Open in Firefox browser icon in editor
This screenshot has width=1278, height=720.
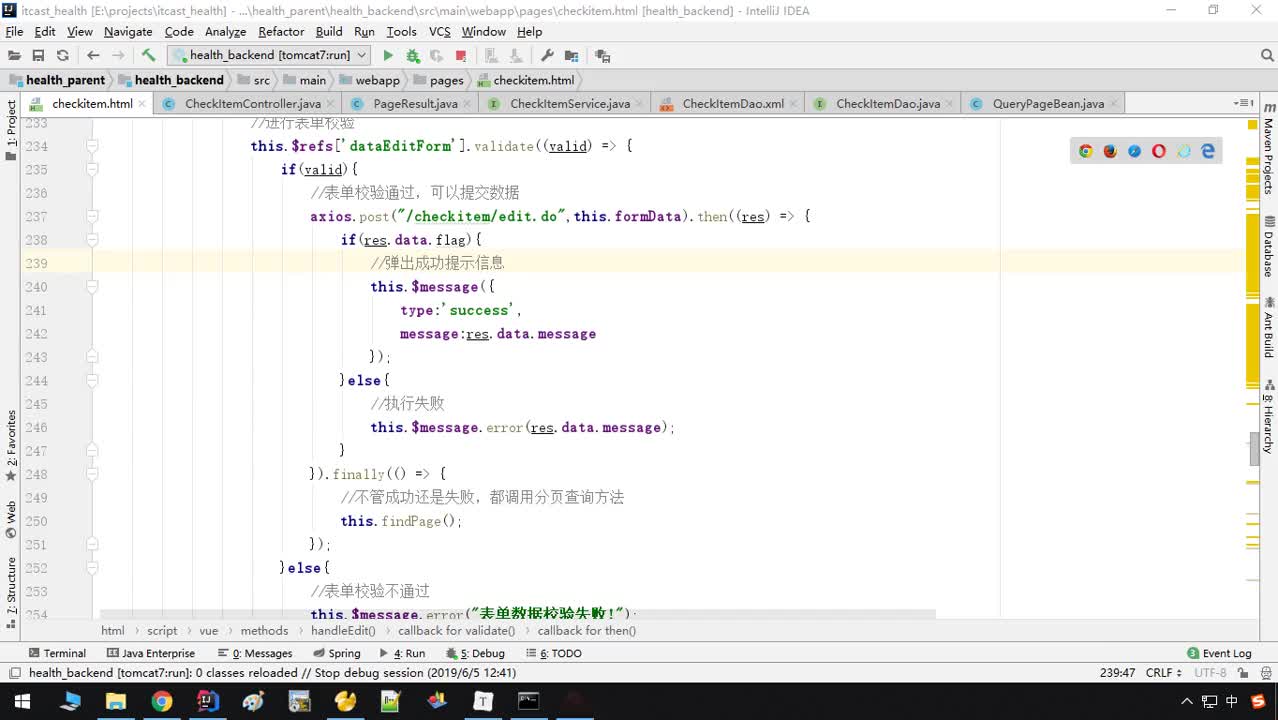(1110, 151)
